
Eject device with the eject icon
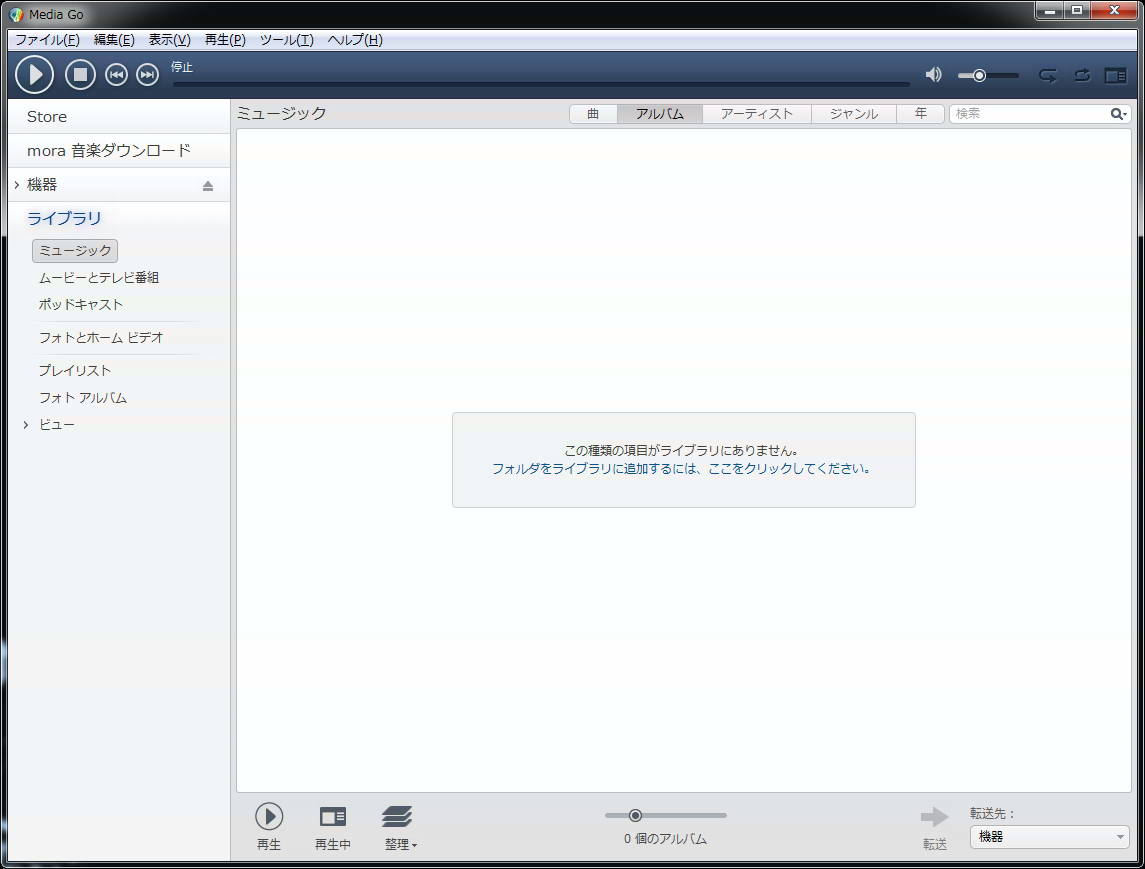(208, 185)
